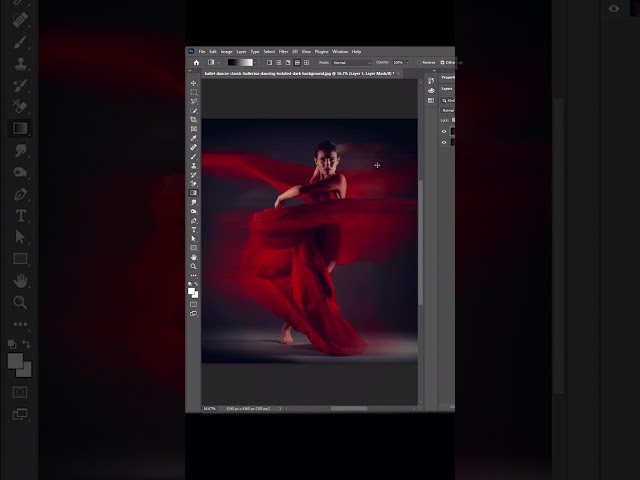This screenshot has height=480, width=640.
Task: Select the Crop tool
Action: click(193, 120)
